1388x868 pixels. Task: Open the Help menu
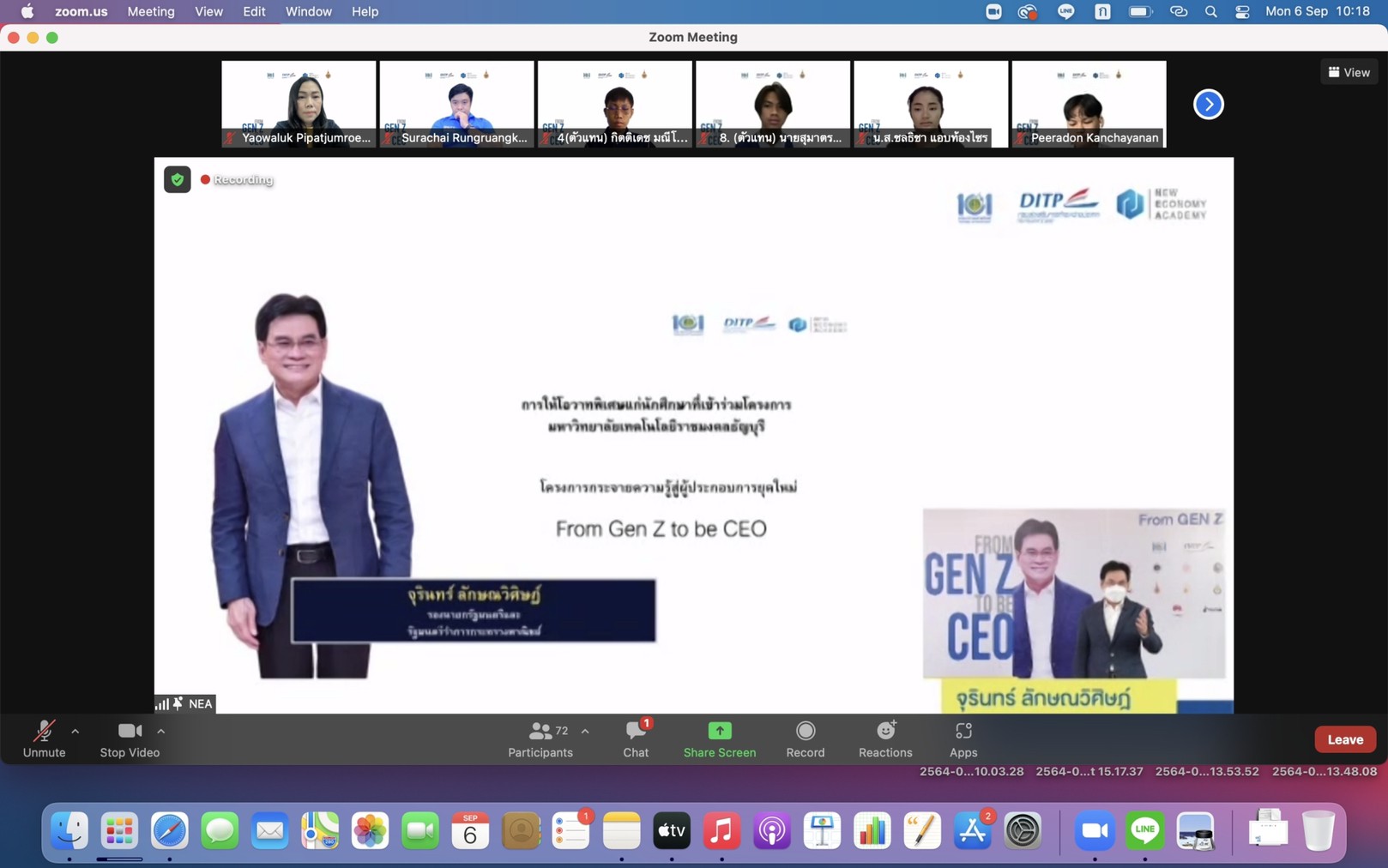[x=365, y=11]
